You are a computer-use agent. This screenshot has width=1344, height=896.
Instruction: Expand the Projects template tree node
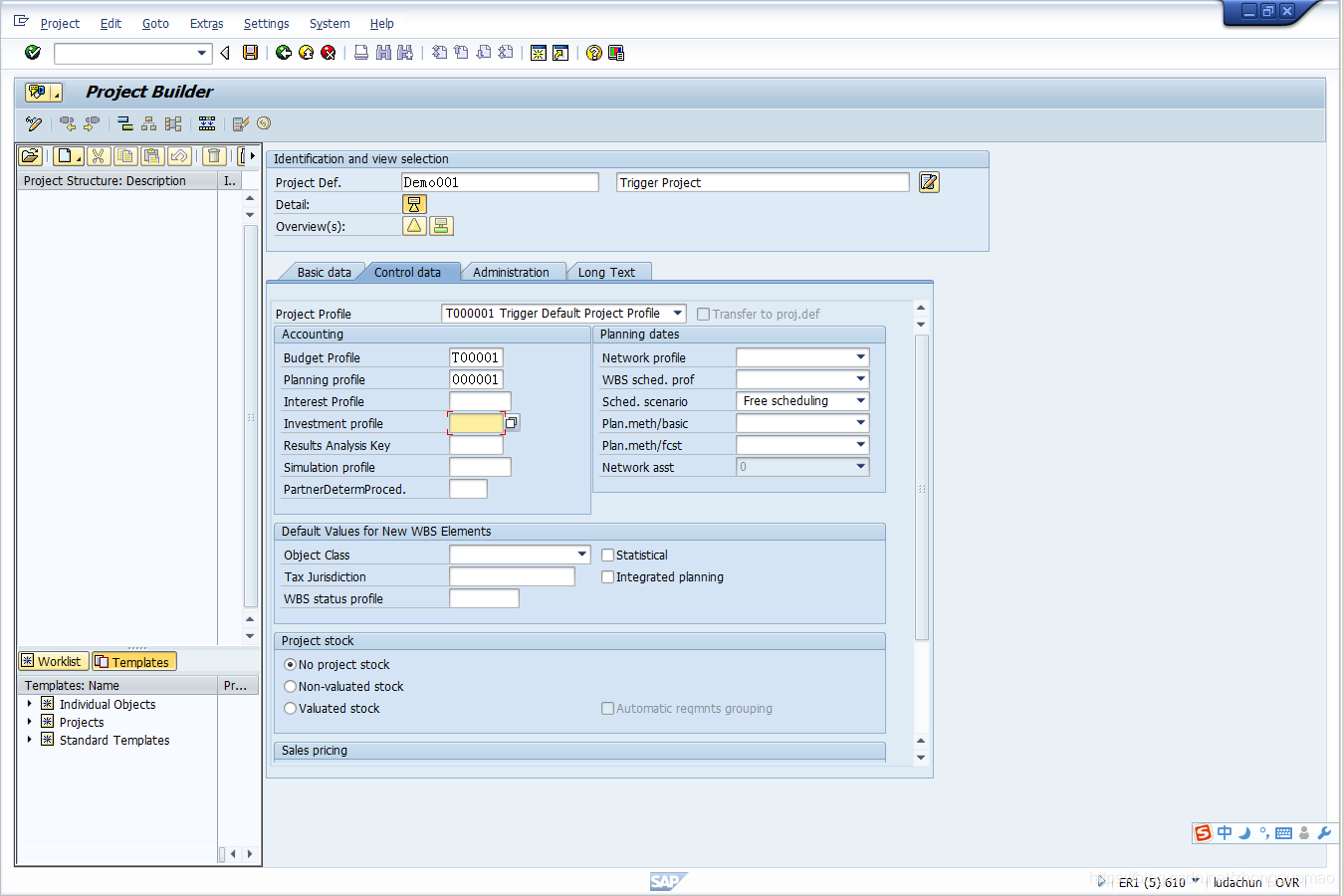[x=30, y=722]
